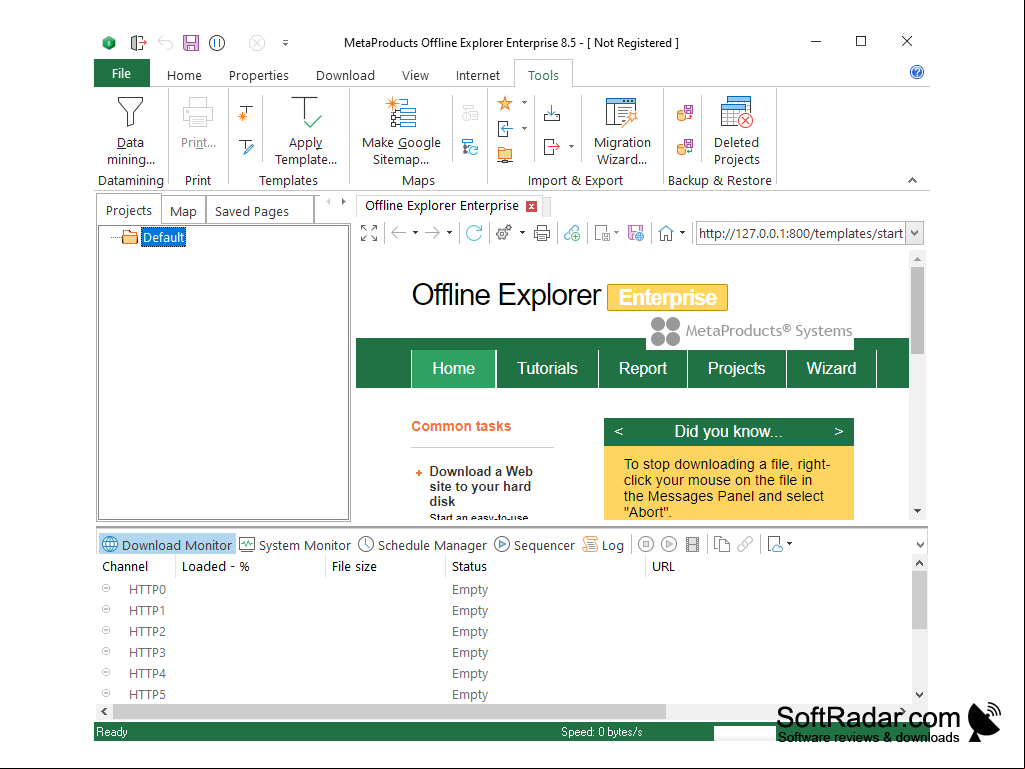Click the browser settings gears icon
The height and width of the screenshot is (769, 1025).
(503, 233)
